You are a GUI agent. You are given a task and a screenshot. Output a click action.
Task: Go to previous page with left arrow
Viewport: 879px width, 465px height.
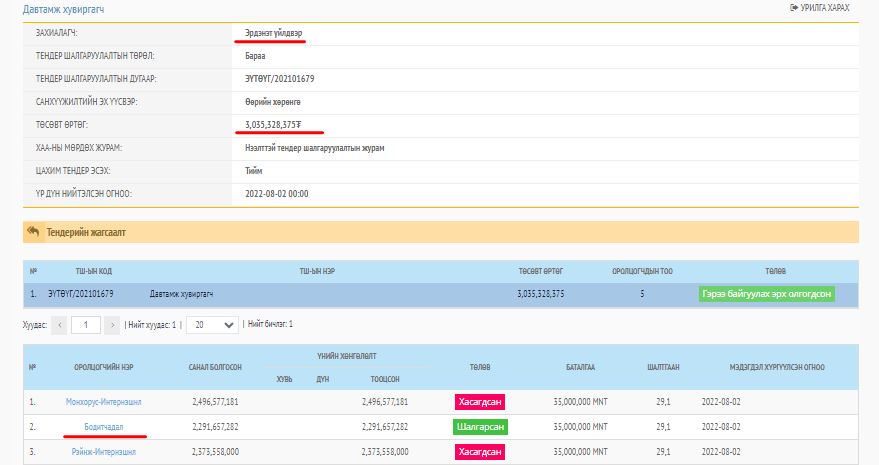tap(59, 325)
